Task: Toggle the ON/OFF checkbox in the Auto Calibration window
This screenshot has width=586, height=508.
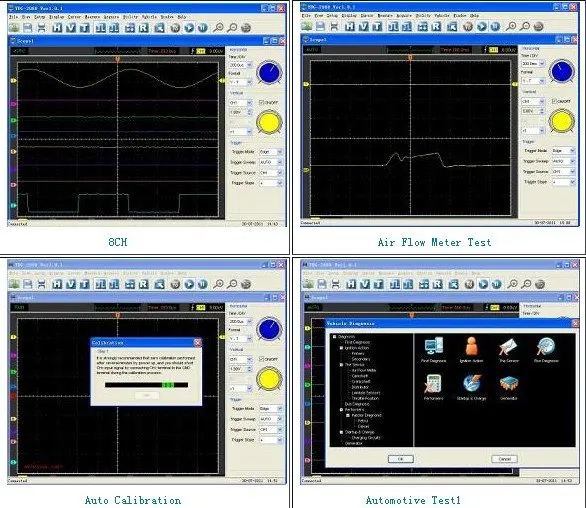Action: (x=262, y=359)
